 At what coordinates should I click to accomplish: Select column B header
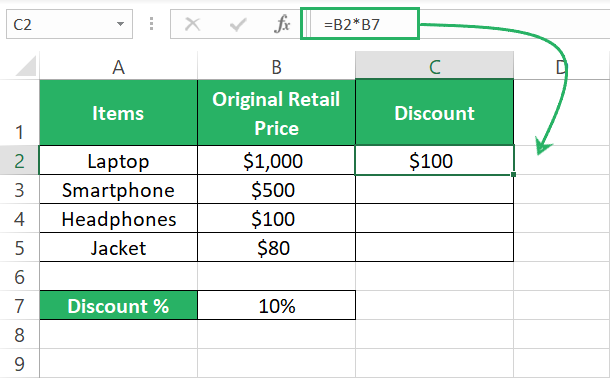click(277, 66)
